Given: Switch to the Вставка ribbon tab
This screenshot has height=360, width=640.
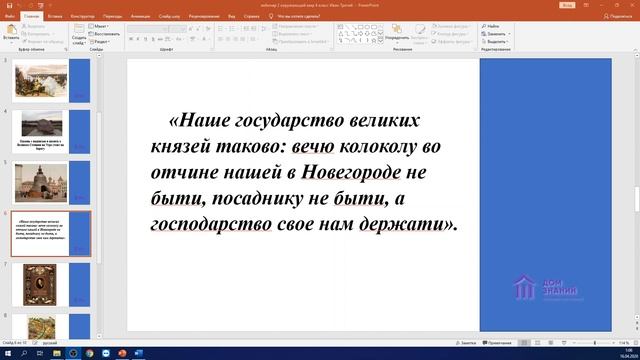Looking at the screenshot, I should tap(55, 16).
